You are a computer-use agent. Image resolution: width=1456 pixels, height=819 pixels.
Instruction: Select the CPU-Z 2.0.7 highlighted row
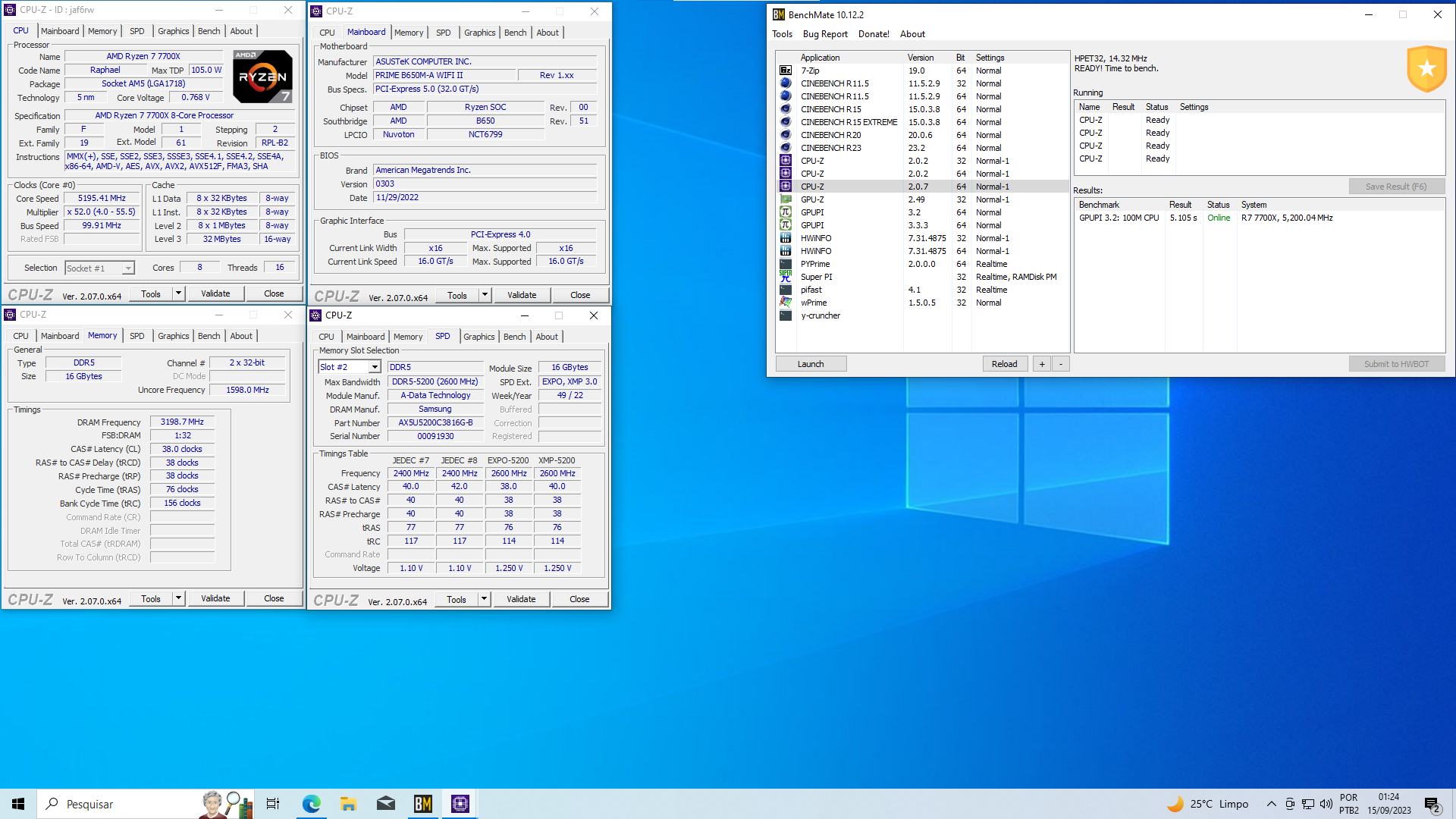click(x=922, y=187)
